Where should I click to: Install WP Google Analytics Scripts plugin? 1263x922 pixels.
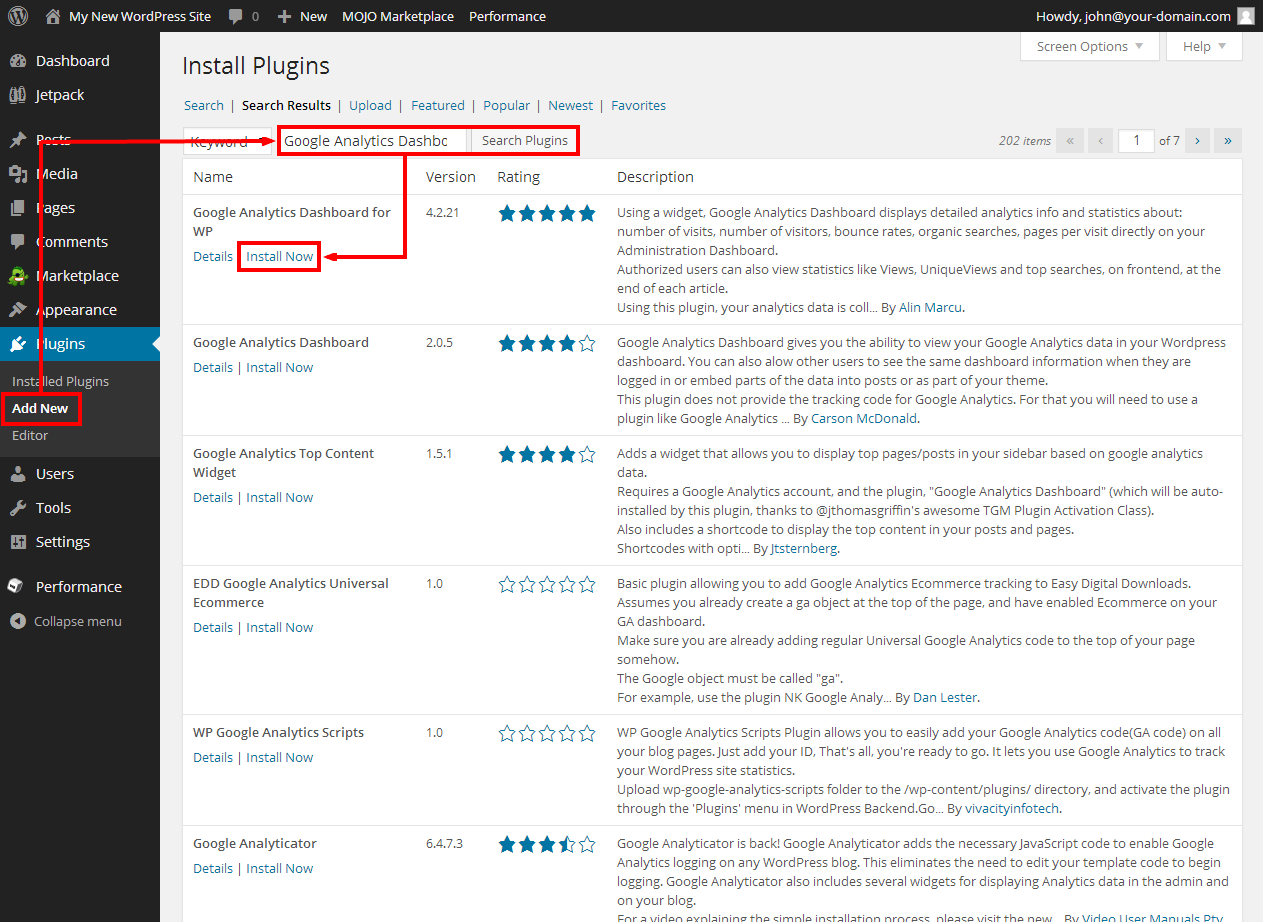tap(280, 757)
